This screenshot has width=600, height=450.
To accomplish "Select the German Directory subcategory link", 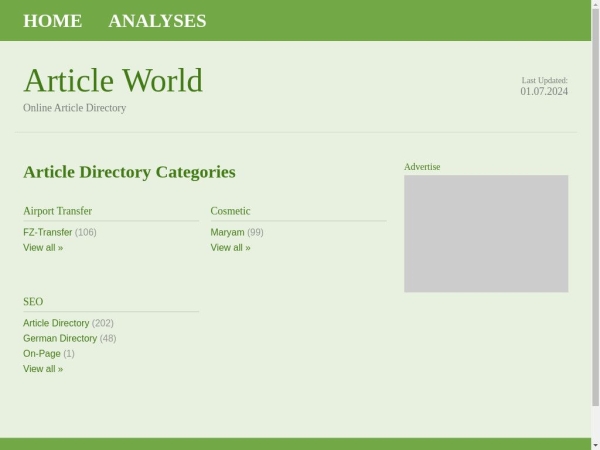I will point(60,339).
